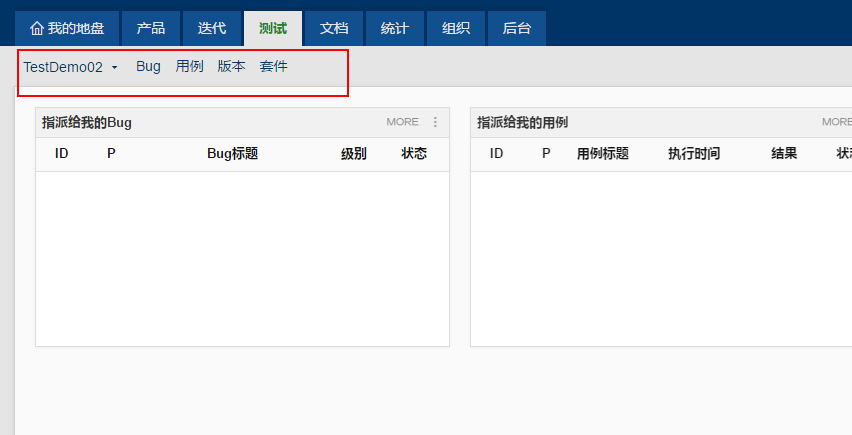852x435 pixels.
Task: Click MORE in 指派给我的用例 panel
Action: 837,122
